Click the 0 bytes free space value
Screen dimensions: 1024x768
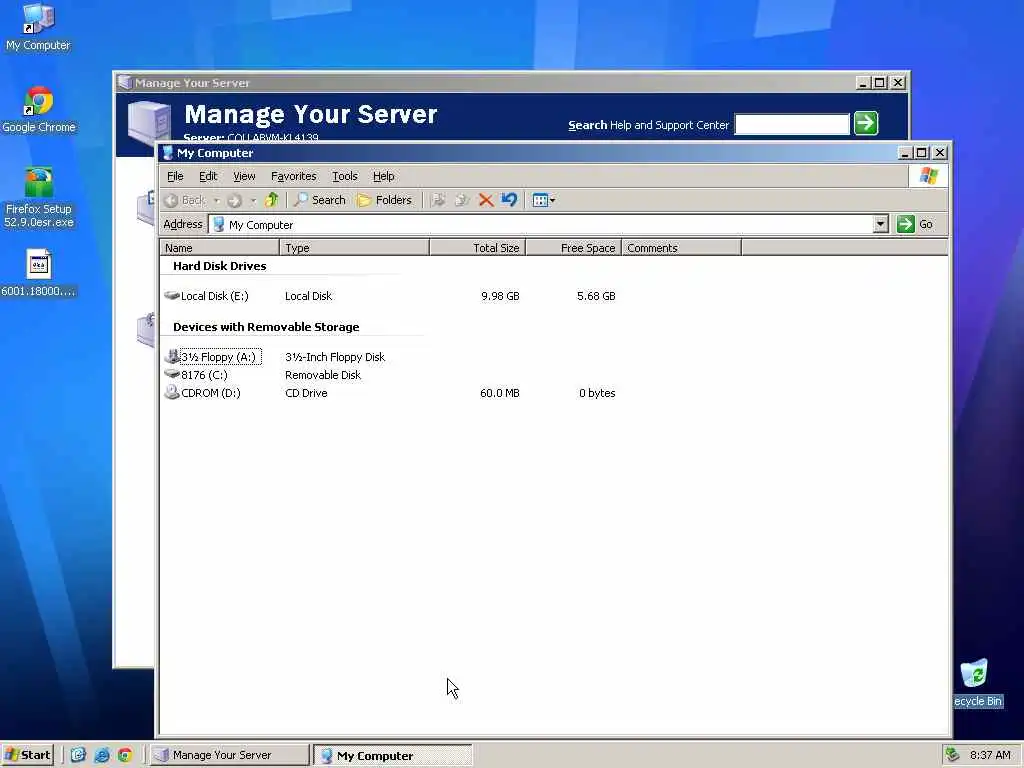click(x=597, y=393)
